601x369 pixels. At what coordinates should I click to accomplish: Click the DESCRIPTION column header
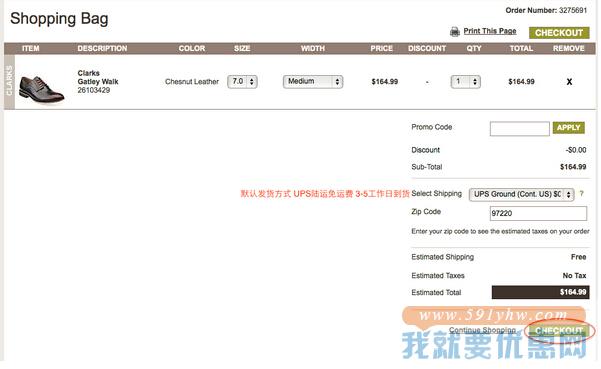[x=102, y=48]
